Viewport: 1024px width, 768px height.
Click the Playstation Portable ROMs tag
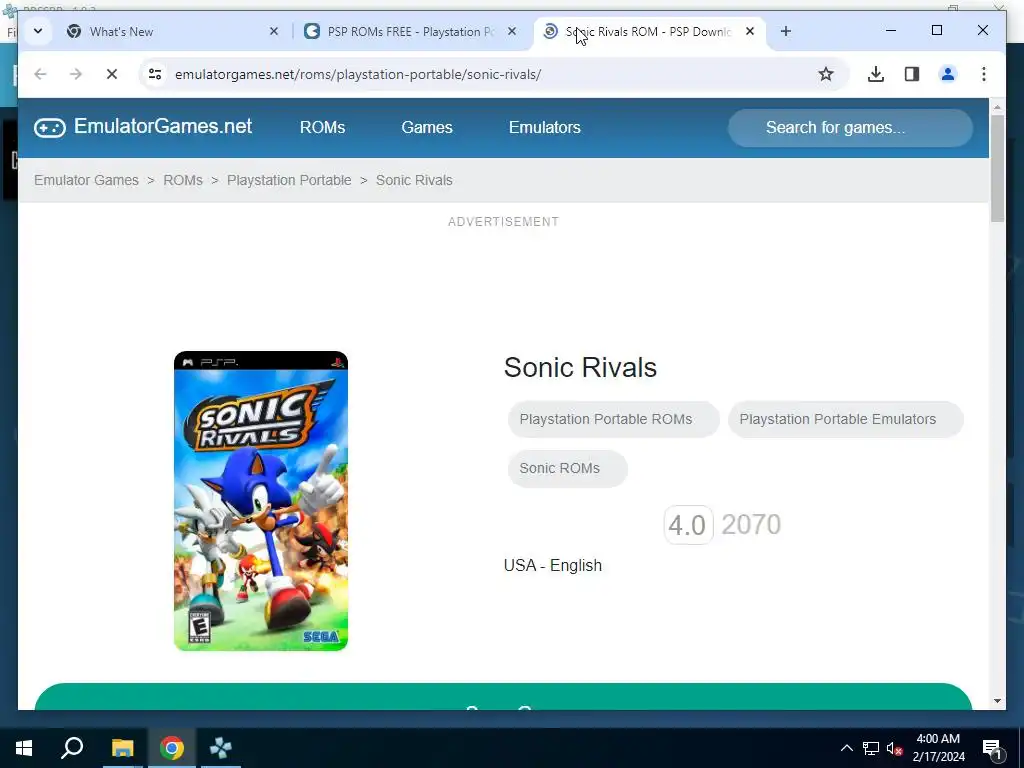click(x=613, y=419)
